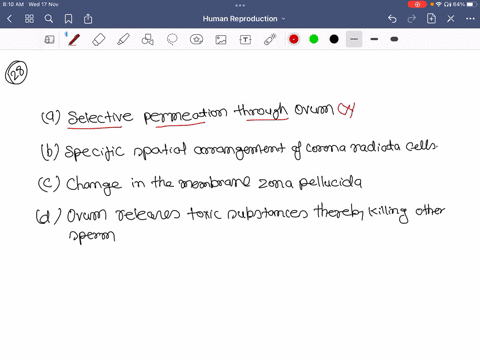Choose the green pen color
This screenshot has height=360, width=480.
(x=314, y=39)
